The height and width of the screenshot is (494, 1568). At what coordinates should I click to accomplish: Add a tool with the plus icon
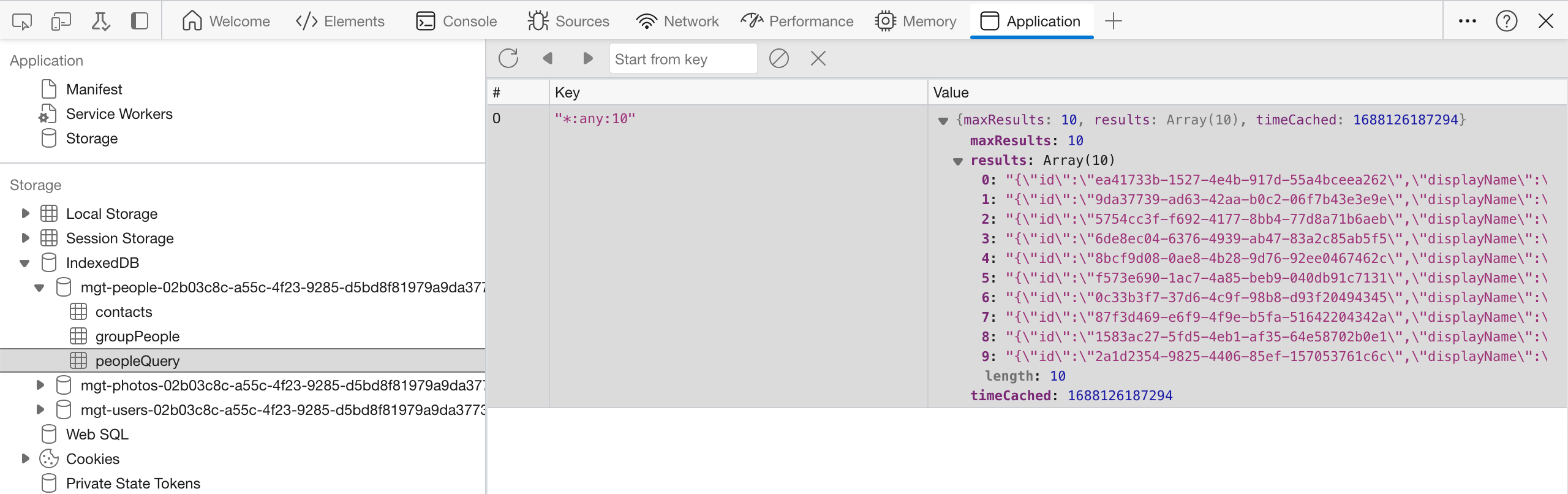point(1113,21)
